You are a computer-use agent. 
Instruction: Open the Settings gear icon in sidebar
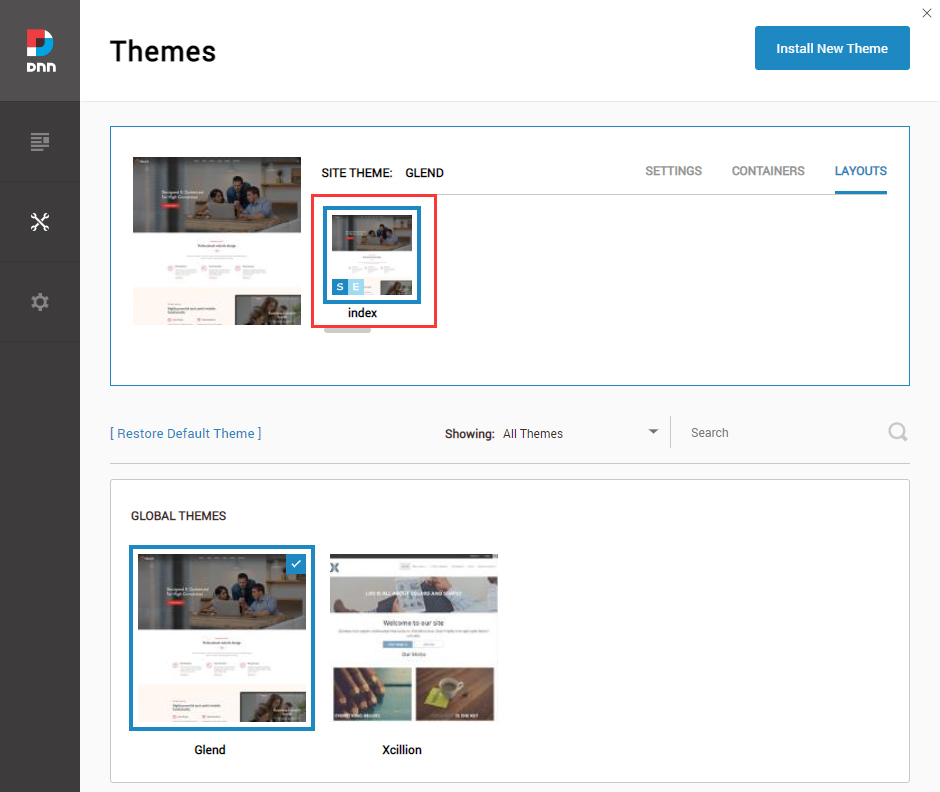40,302
